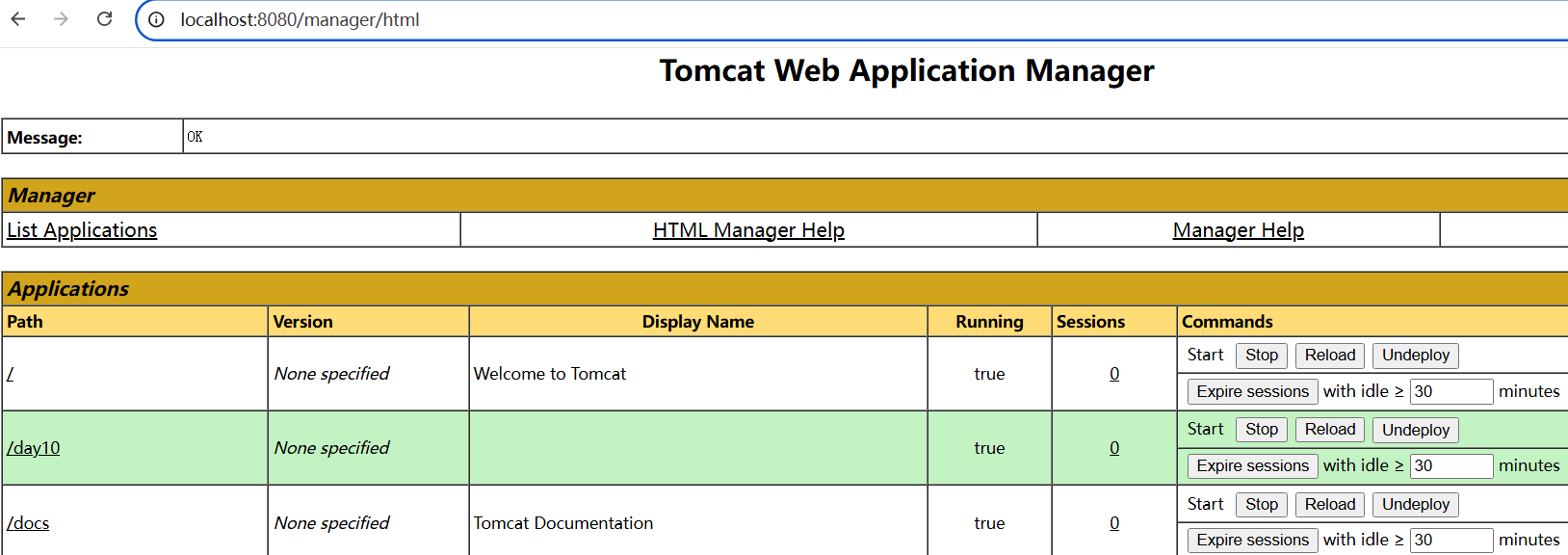Expire sessions for the root application

[1252, 391]
